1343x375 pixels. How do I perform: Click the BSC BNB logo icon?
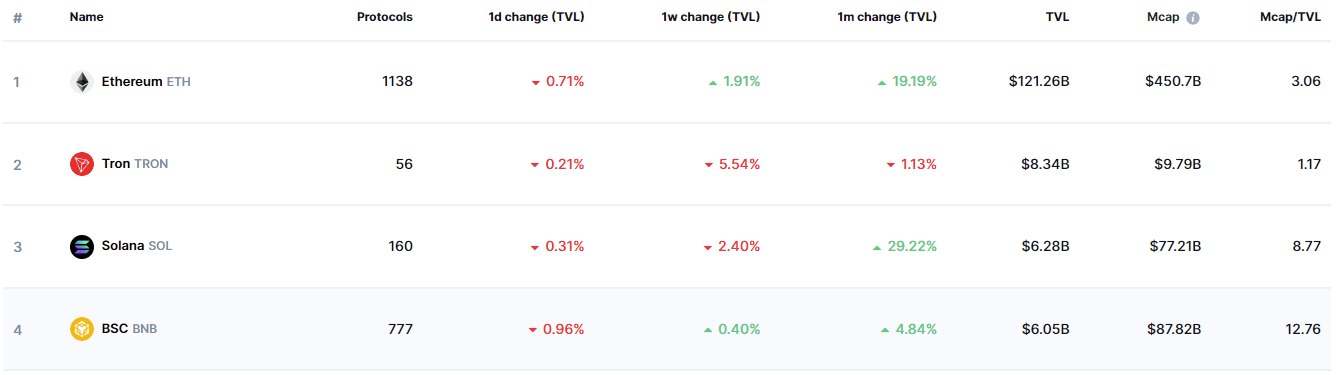(82, 329)
